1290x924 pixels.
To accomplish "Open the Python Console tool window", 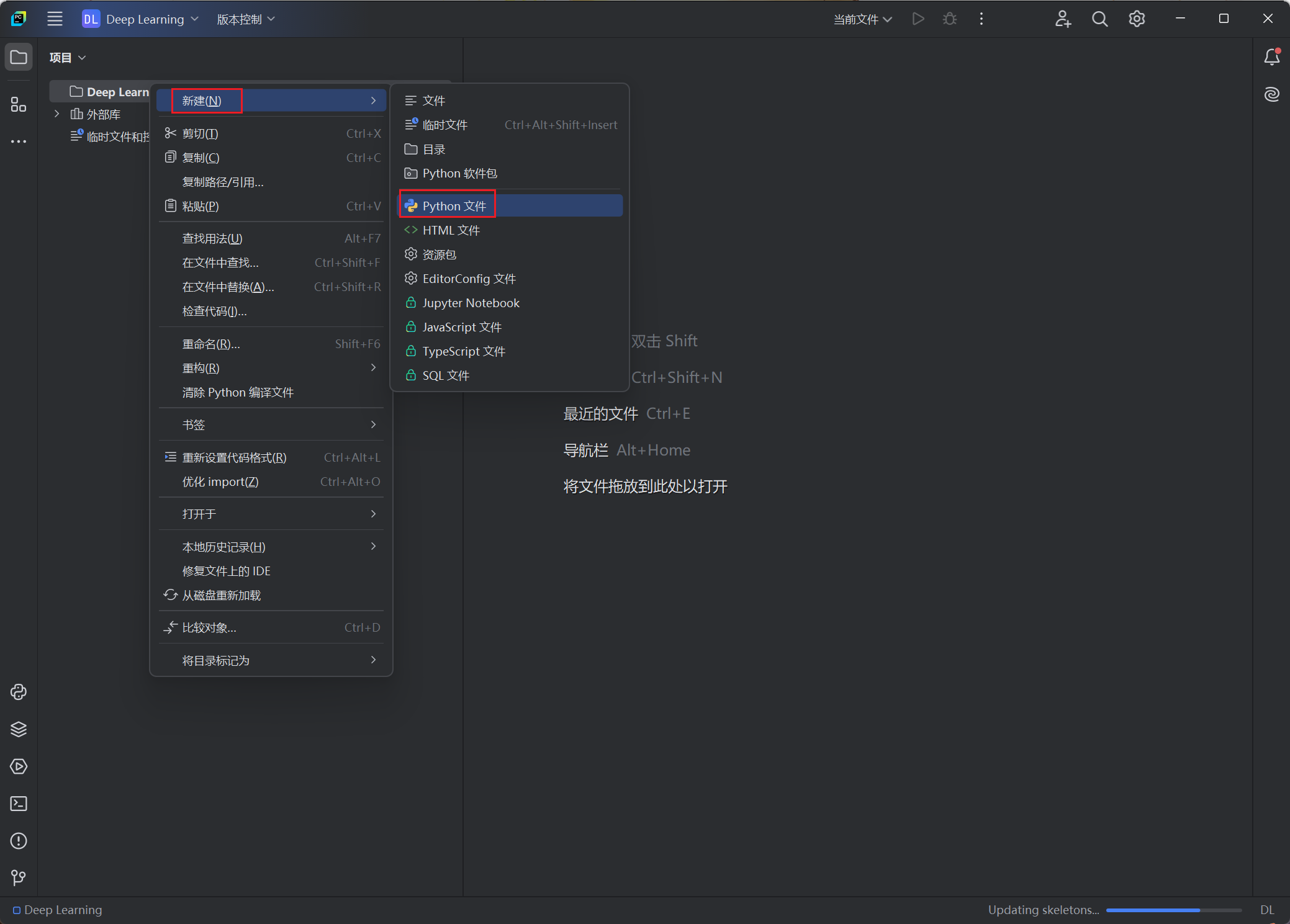I will click(19, 692).
